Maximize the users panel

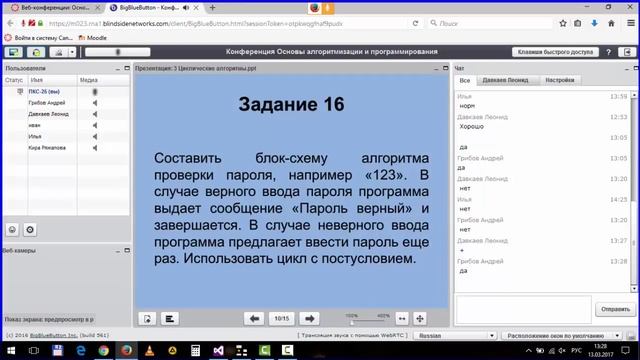[127, 68]
